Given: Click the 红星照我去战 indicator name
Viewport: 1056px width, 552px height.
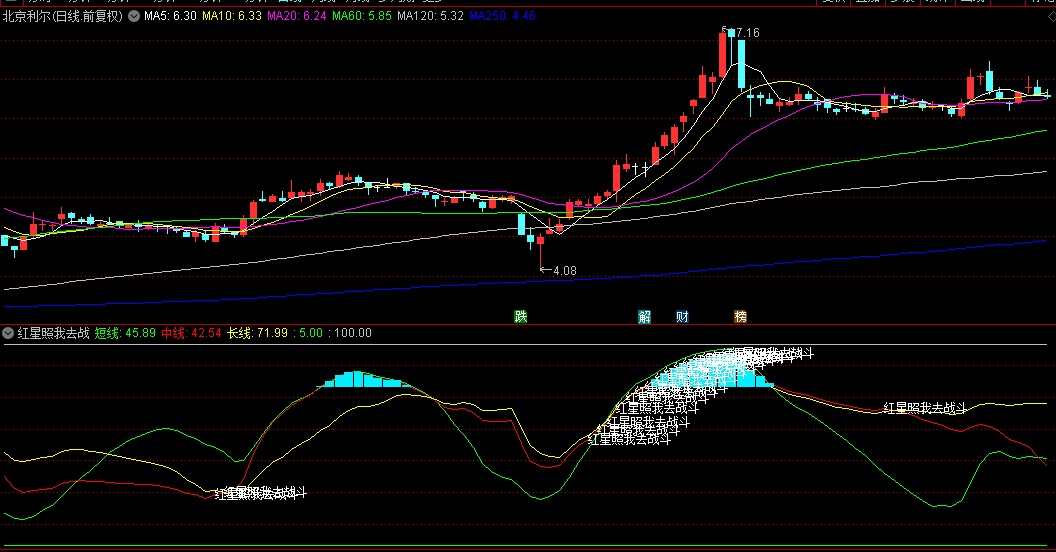Looking at the screenshot, I should 53,333.
